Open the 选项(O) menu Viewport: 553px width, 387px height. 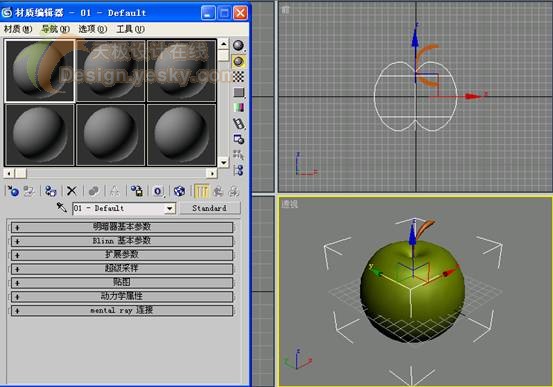92,29
